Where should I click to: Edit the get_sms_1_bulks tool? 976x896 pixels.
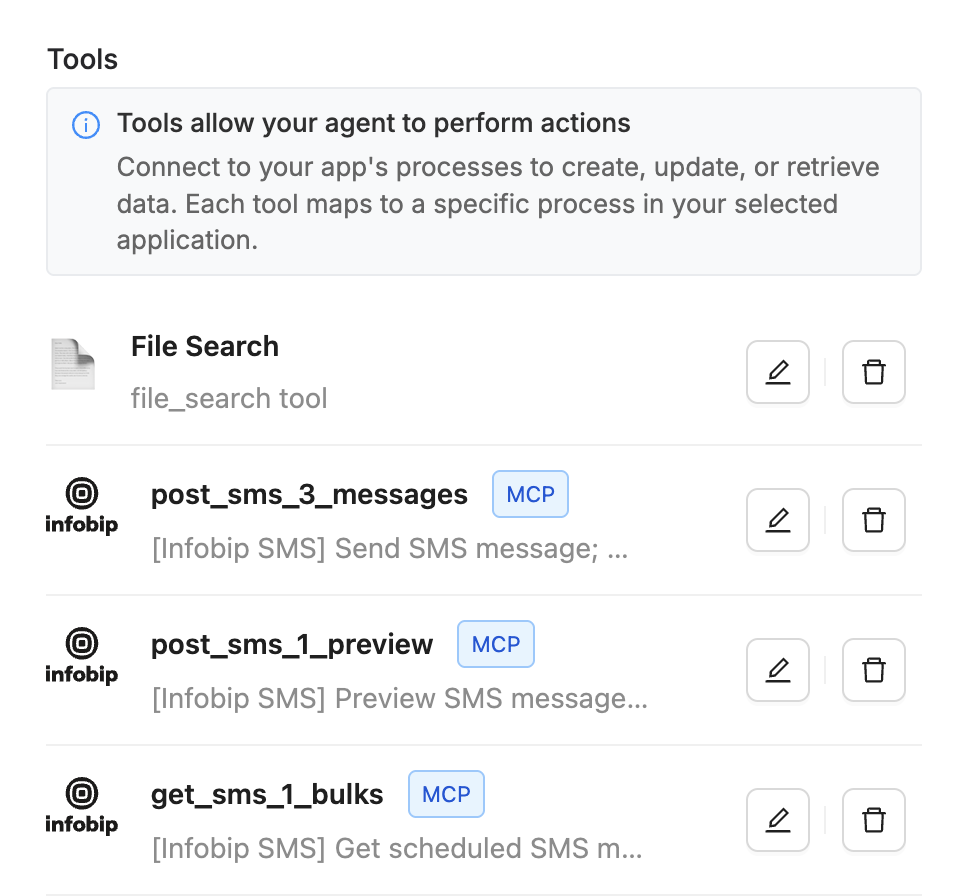tap(777, 820)
